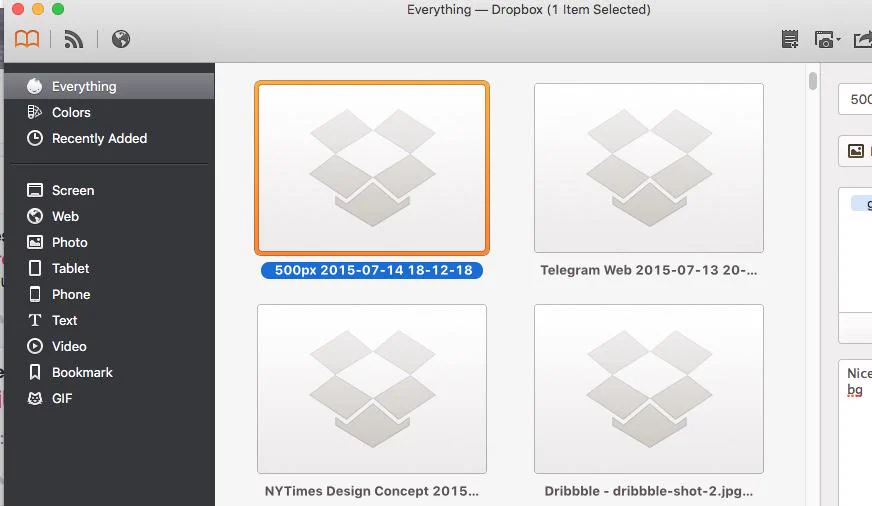Select the Dribbble dribbble-shot-2 thumbnail
The height and width of the screenshot is (506, 872).
[649, 389]
